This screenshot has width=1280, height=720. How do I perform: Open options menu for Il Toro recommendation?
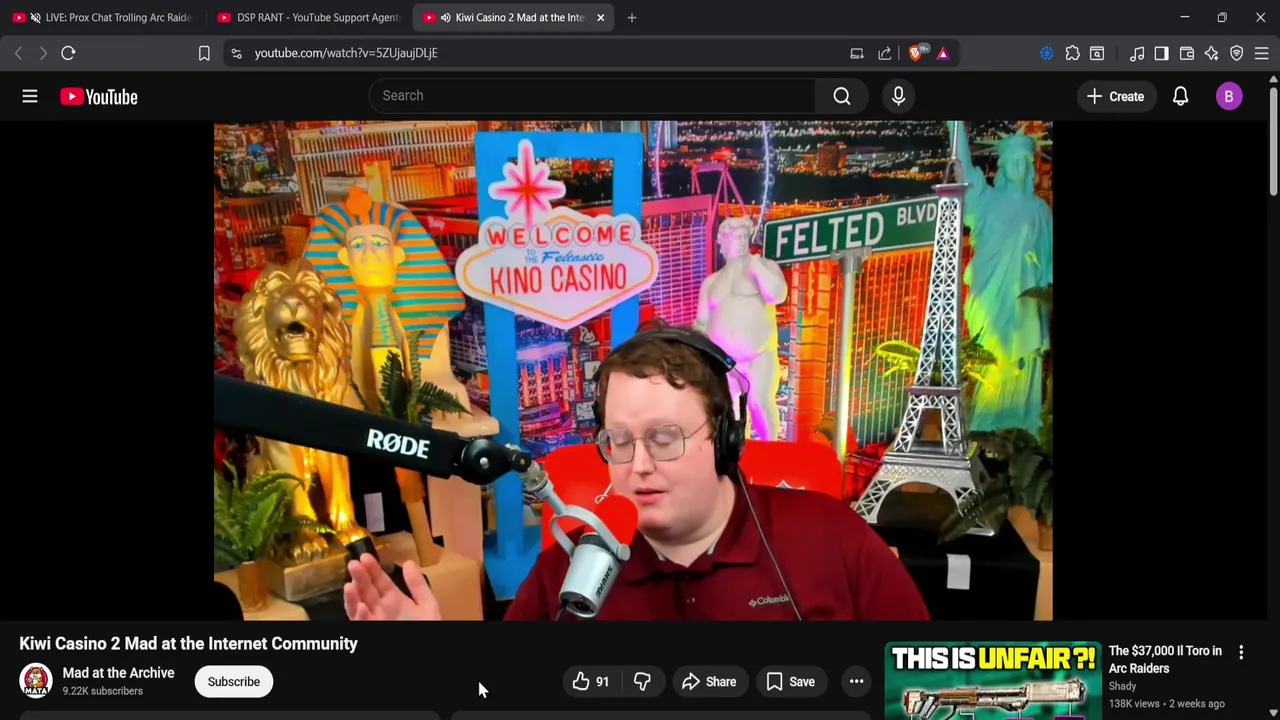pos(1241,652)
